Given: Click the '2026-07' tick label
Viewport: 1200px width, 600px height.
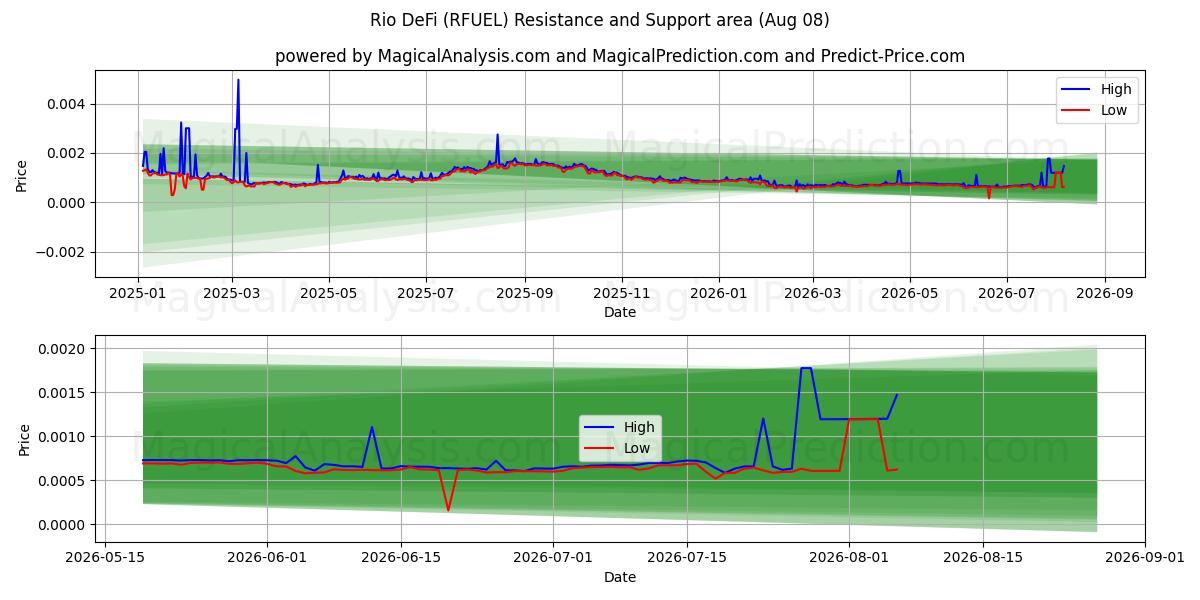Looking at the screenshot, I should [1008, 293].
